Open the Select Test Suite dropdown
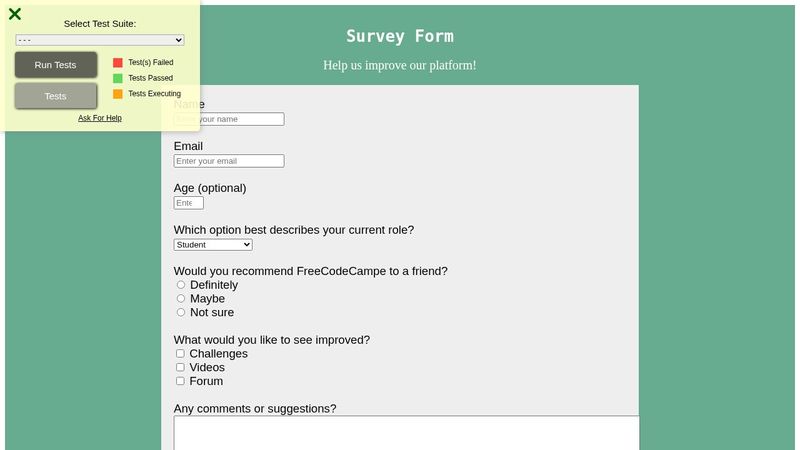800x450 pixels. point(100,40)
